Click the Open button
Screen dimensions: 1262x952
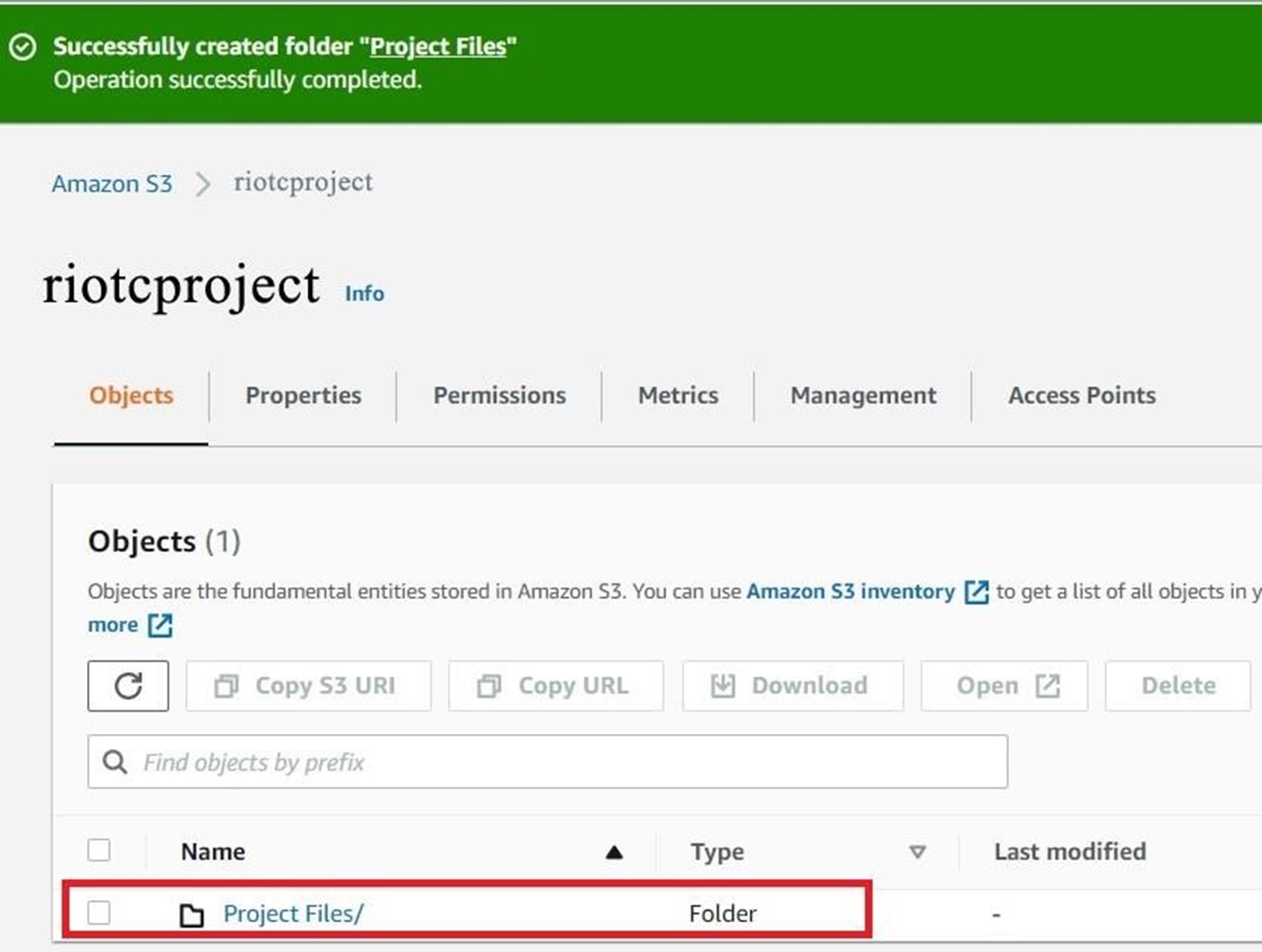1004,686
